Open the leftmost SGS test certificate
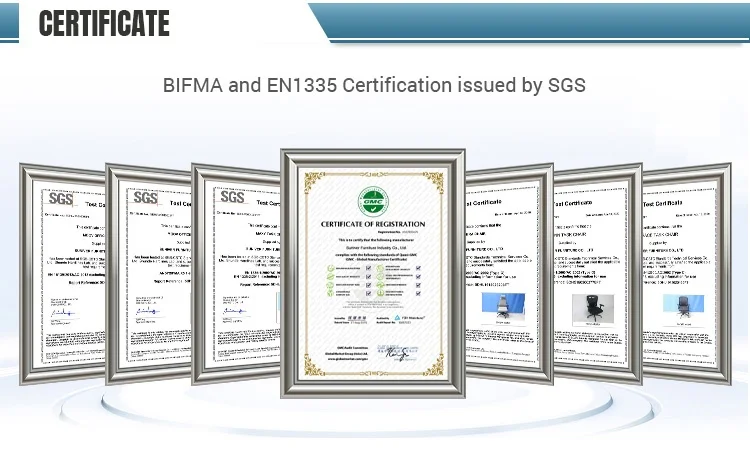This screenshot has width=750, height=472. (x=62, y=274)
